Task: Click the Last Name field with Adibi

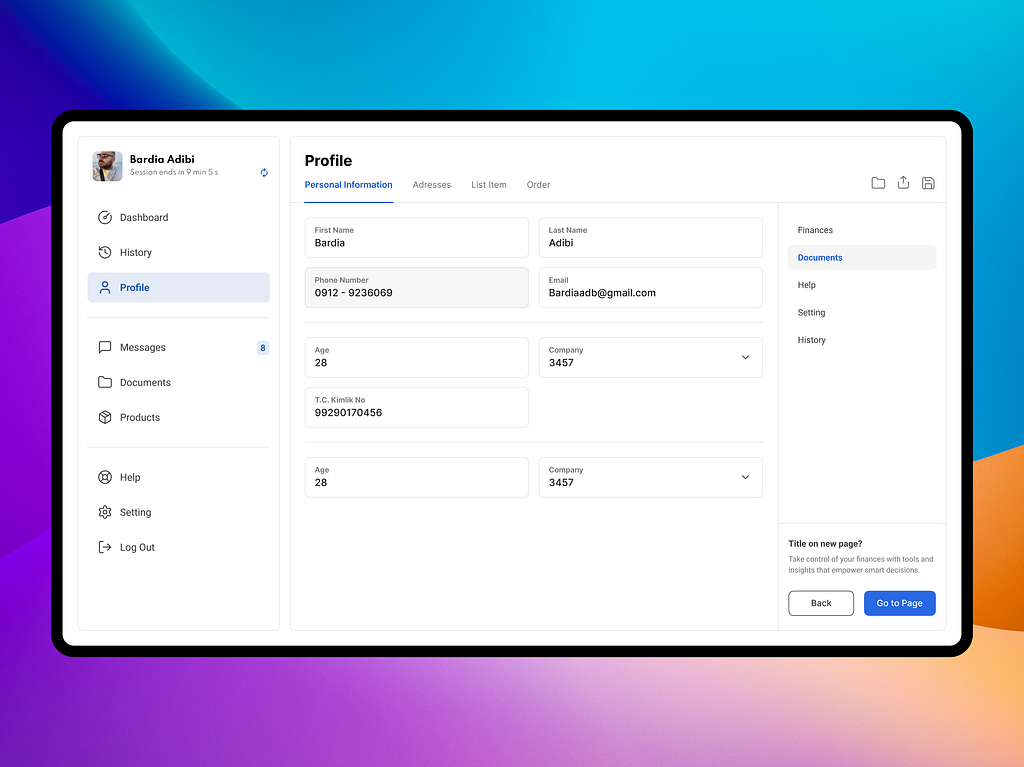Action: pos(650,237)
